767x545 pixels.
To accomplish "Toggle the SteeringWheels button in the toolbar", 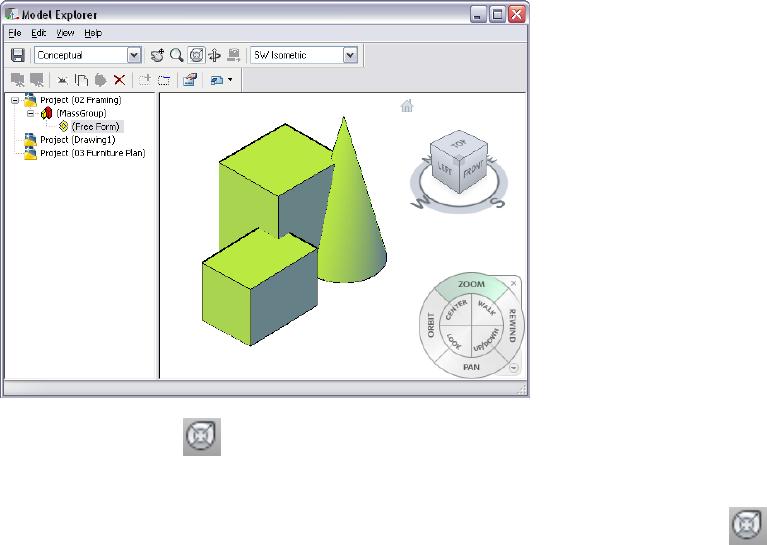I will point(196,55).
